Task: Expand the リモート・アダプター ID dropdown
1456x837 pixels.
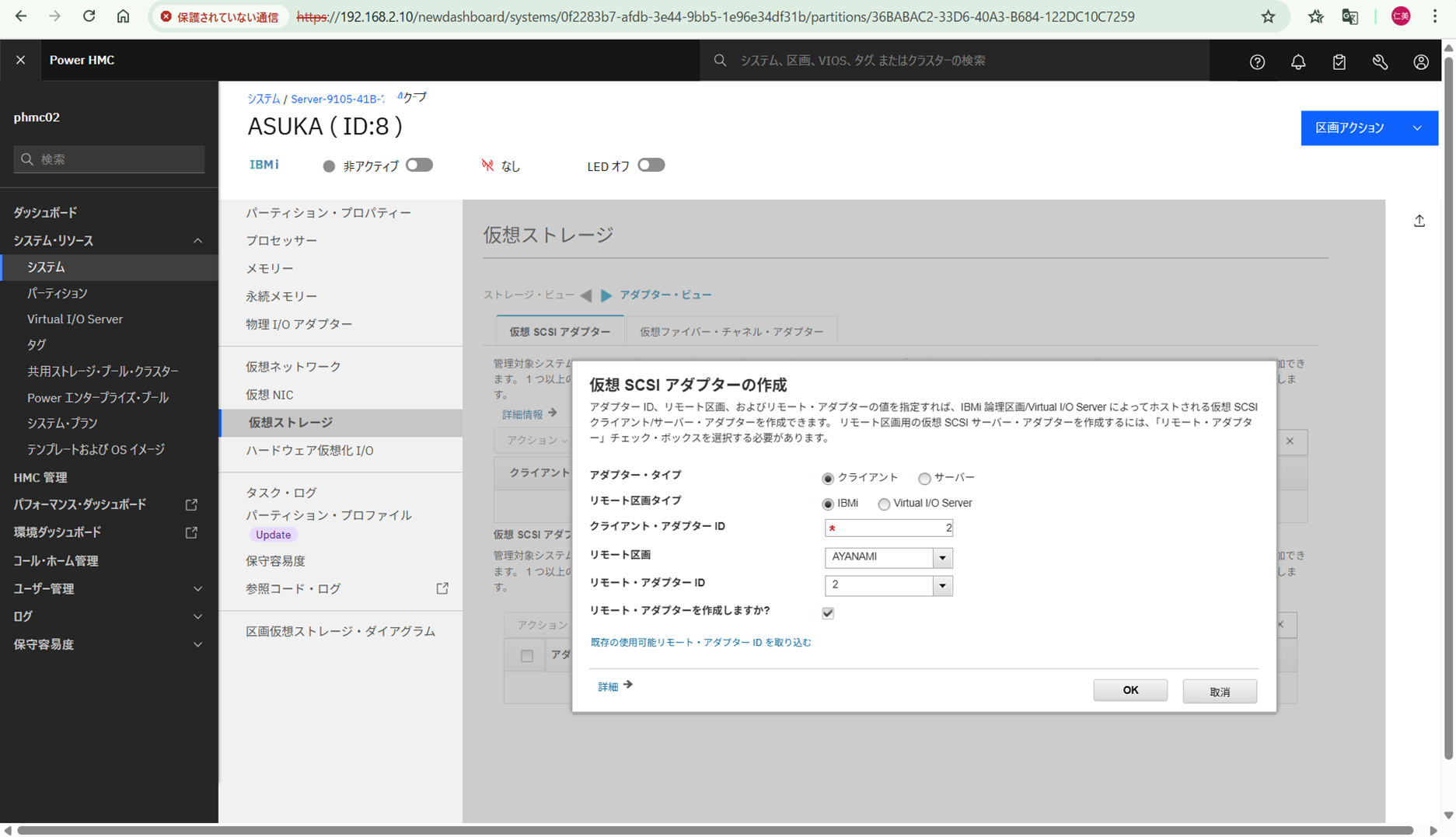Action: click(x=942, y=585)
